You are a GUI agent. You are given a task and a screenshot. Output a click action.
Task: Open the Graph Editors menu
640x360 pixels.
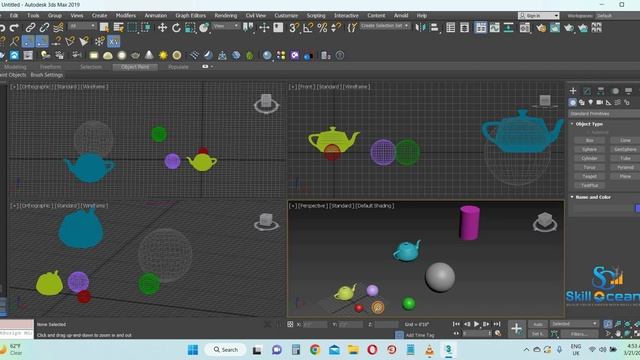pos(190,16)
